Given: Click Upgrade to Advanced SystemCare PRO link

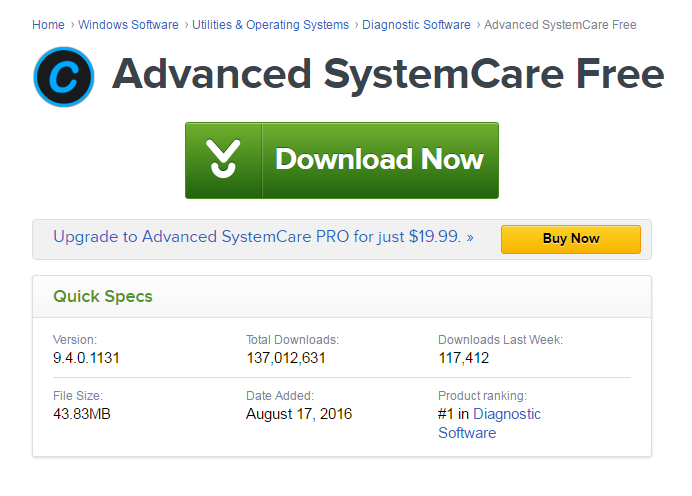Looking at the screenshot, I should pos(257,237).
